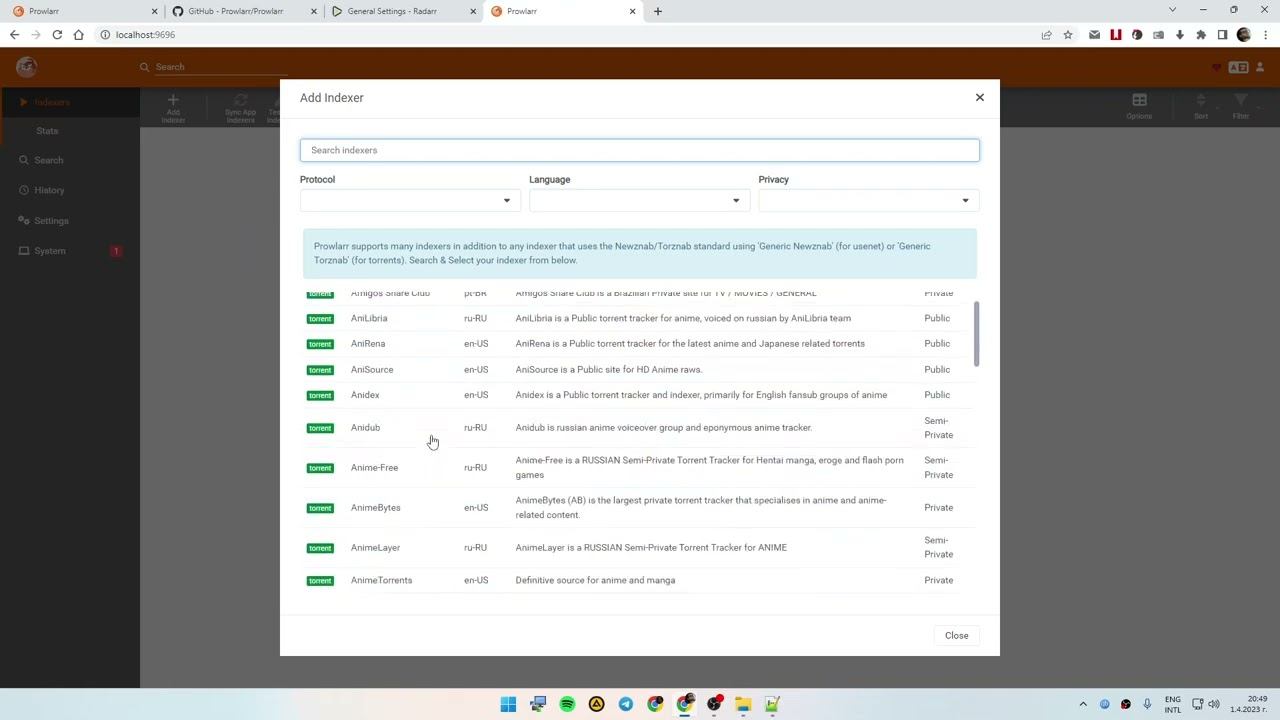Open the Options toolbar button
This screenshot has width=1280, height=720.
1139,106
